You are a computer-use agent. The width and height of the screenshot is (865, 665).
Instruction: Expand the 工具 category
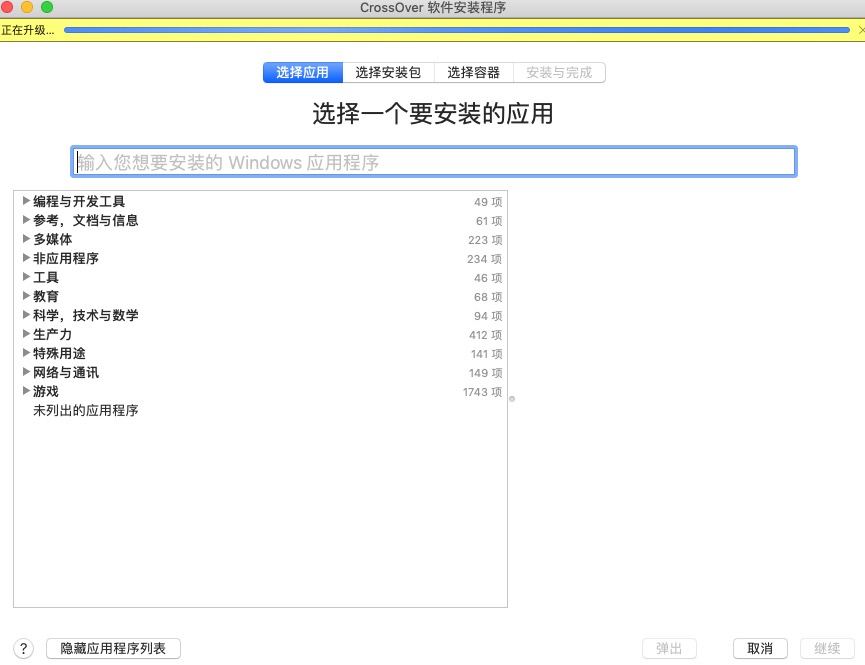(26, 277)
